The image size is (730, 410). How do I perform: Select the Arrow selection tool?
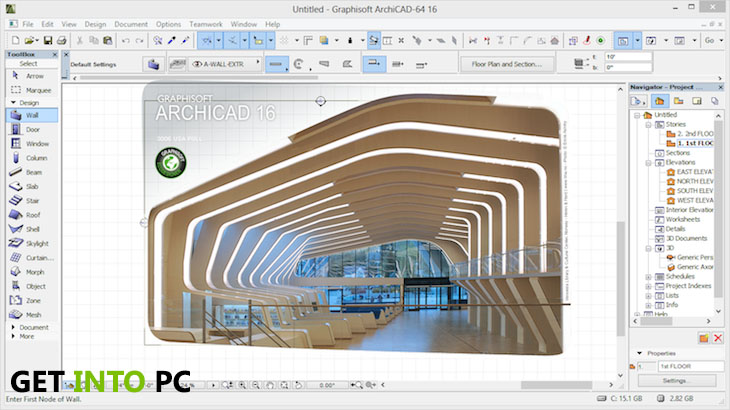click(x=32, y=75)
